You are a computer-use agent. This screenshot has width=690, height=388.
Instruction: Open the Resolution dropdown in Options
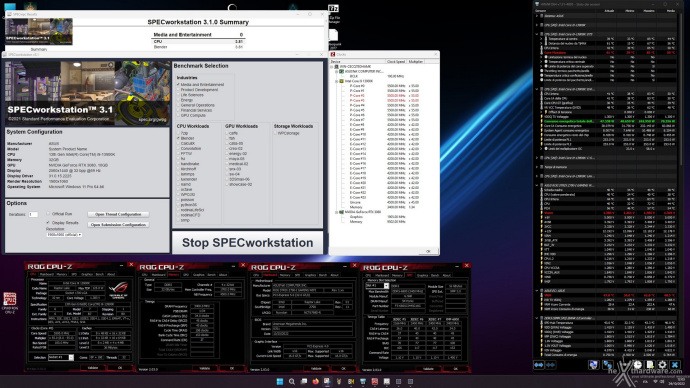(x=64, y=235)
